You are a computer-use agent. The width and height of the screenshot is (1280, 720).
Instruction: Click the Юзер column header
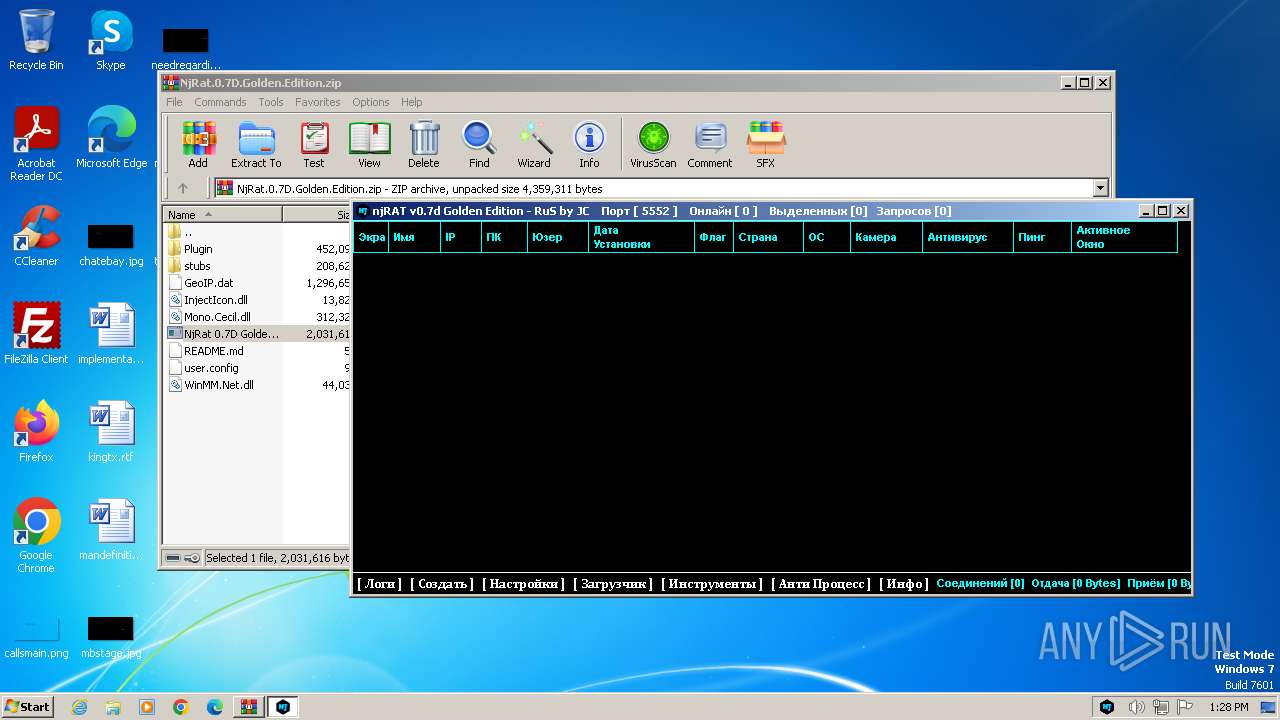pos(558,237)
